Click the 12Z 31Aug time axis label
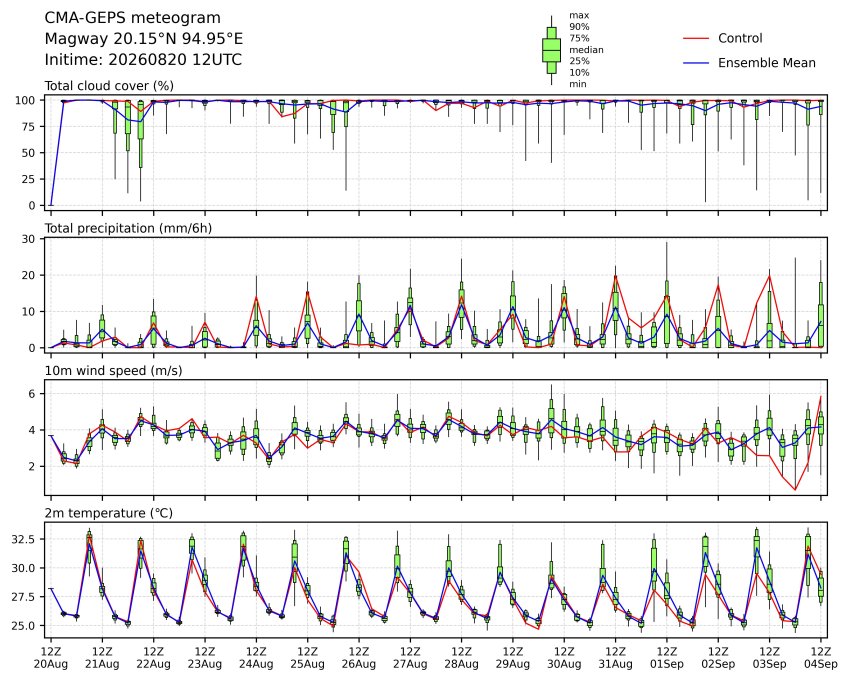849x681 pixels. [x=616, y=658]
